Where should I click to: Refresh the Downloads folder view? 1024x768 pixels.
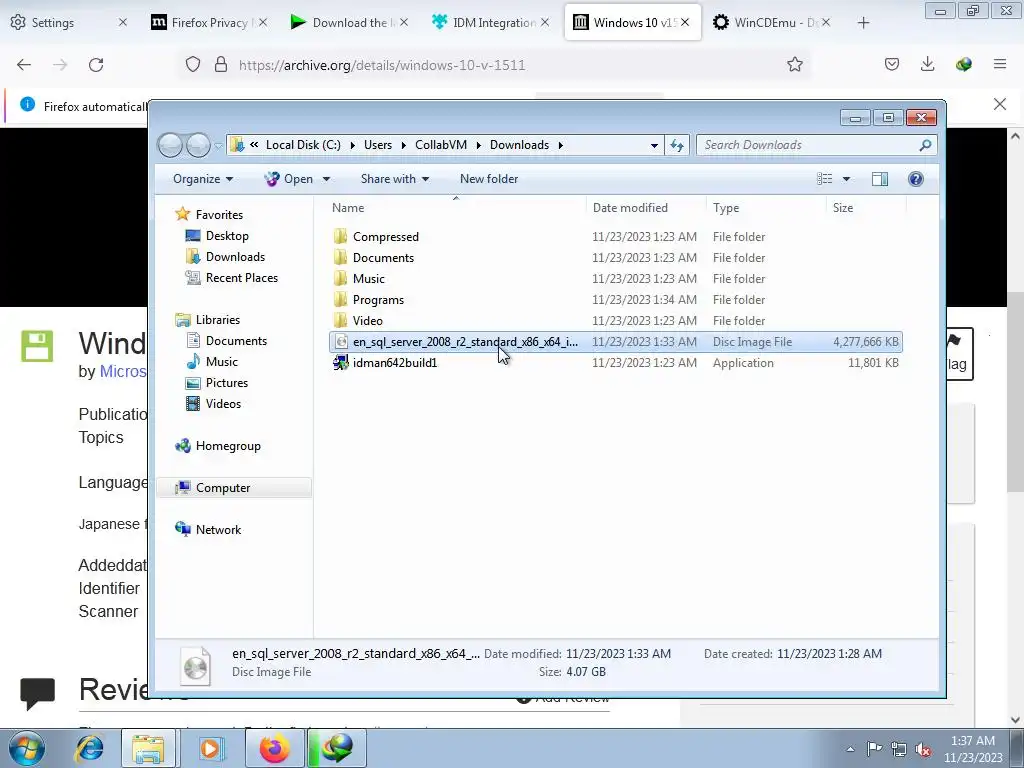[677, 145]
